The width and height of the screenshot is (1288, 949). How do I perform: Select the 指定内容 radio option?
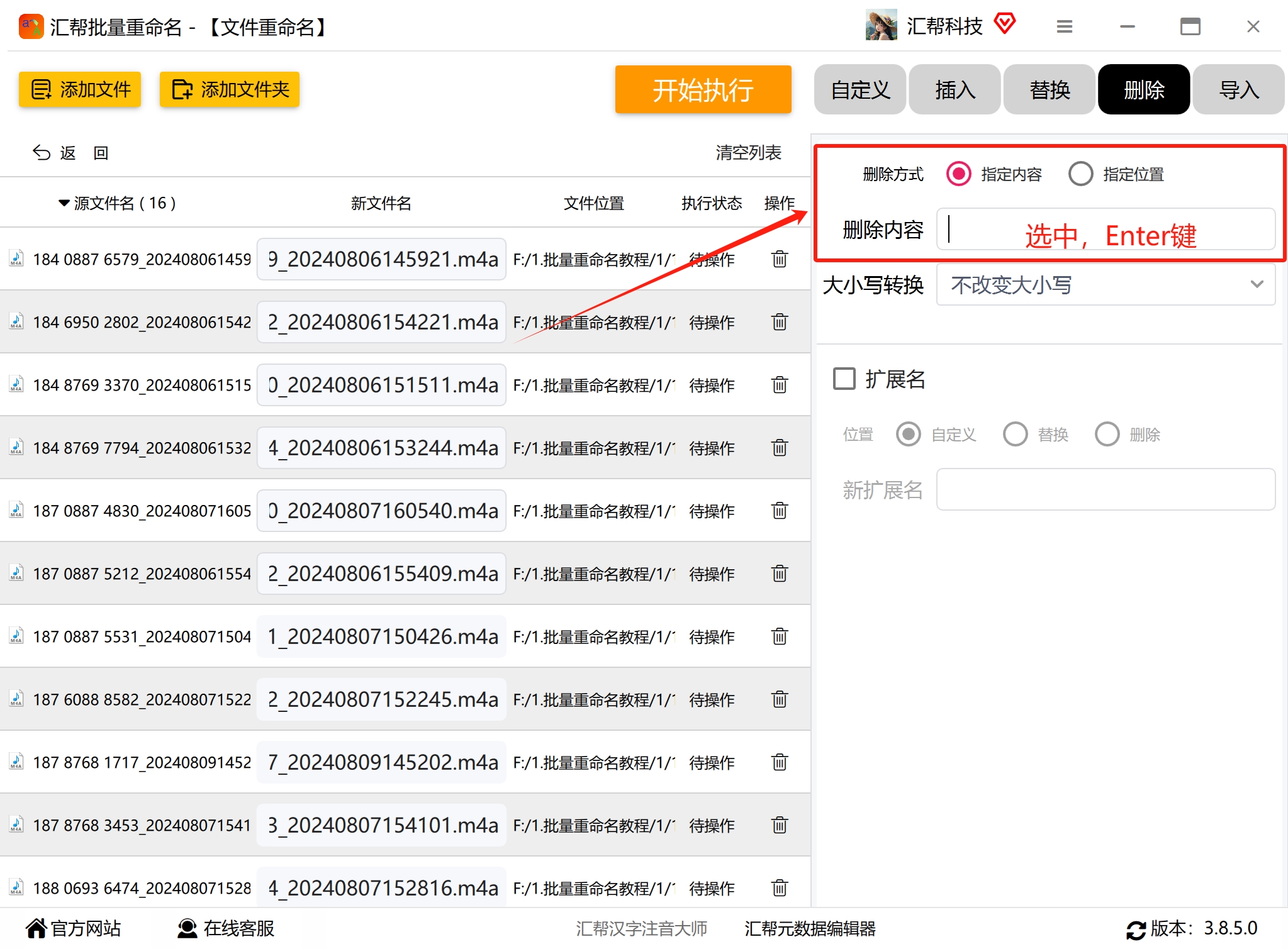958,174
